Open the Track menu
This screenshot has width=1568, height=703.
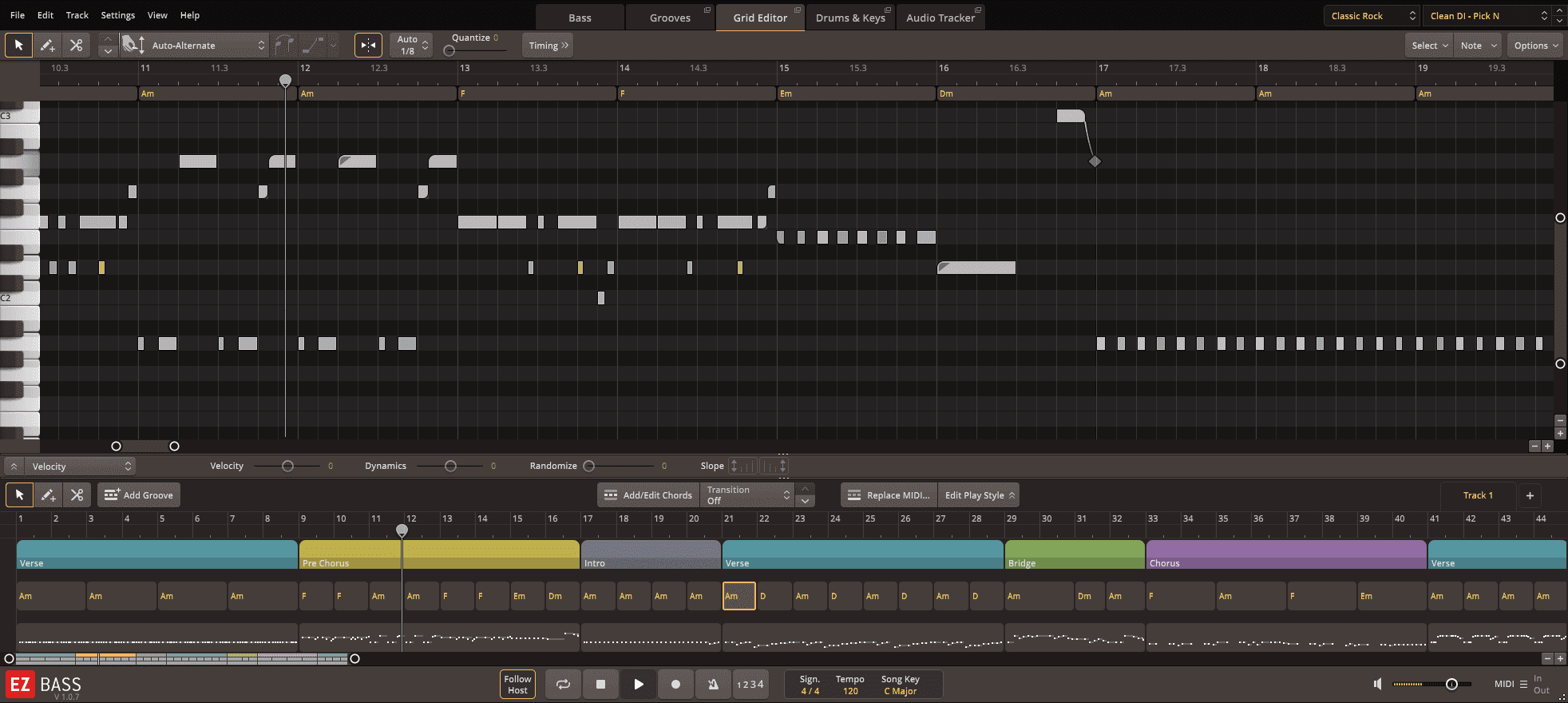point(77,15)
